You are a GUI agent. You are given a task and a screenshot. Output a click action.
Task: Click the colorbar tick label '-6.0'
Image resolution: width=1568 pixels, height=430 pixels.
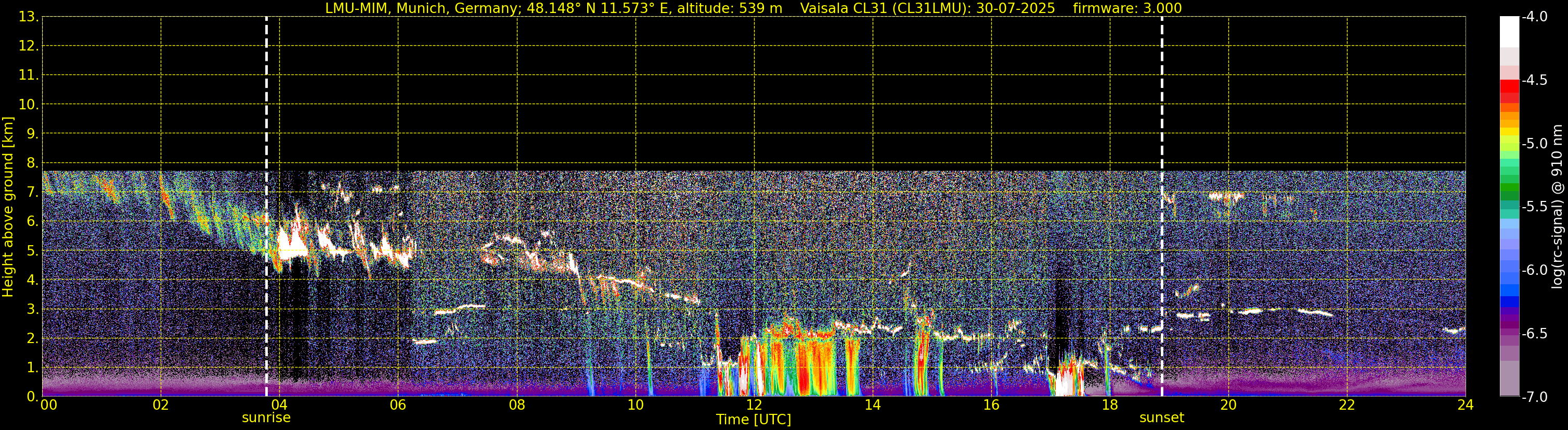tap(1534, 270)
